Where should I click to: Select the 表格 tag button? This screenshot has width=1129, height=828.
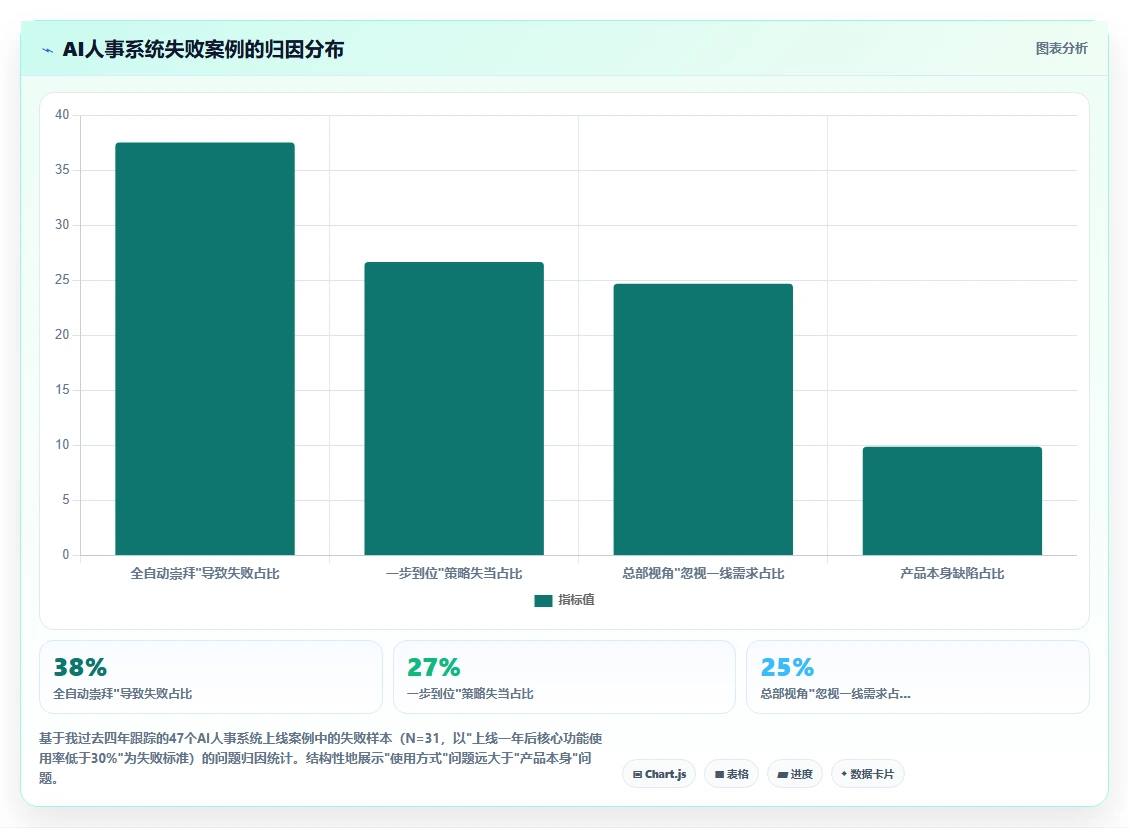click(x=731, y=774)
